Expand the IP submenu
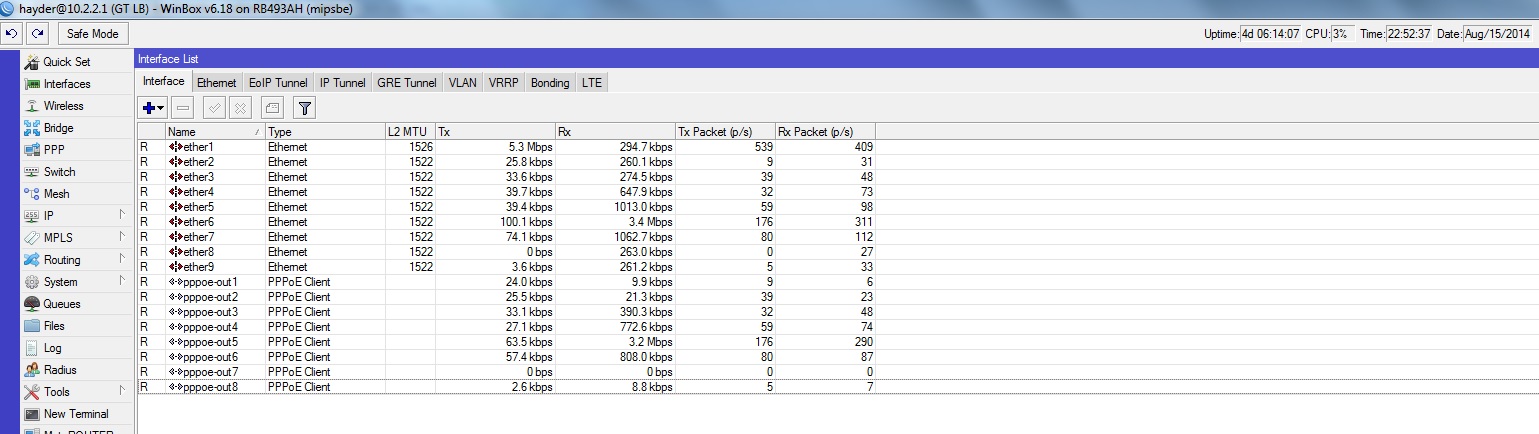Screen dimensions: 1539x434 tap(78, 216)
